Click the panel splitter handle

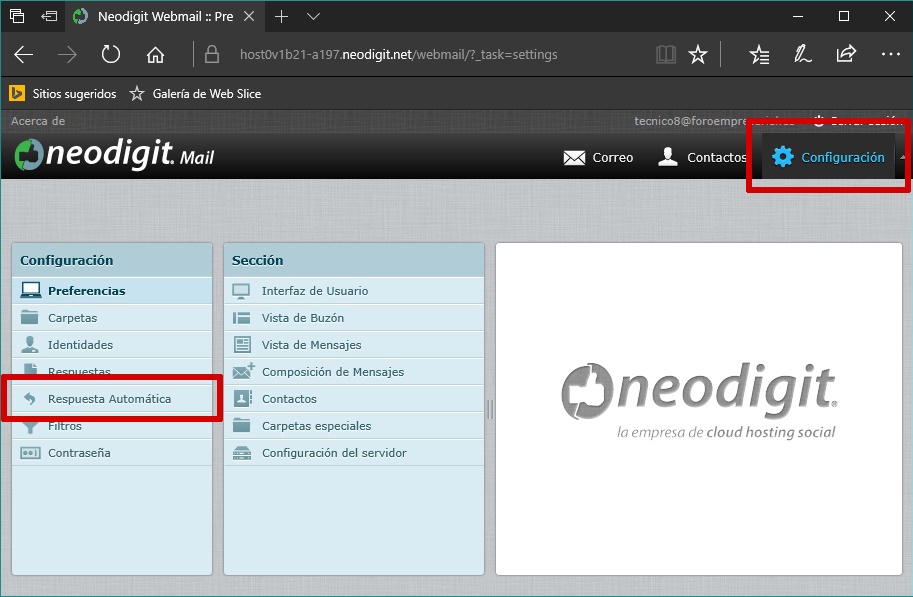coord(490,409)
